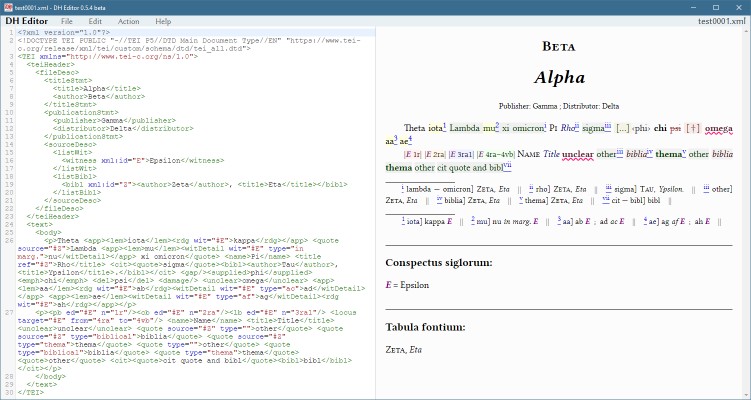The image size is (751, 400).
Task: Jump back via '3' before aa] ab note
Action: pos(559,219)
